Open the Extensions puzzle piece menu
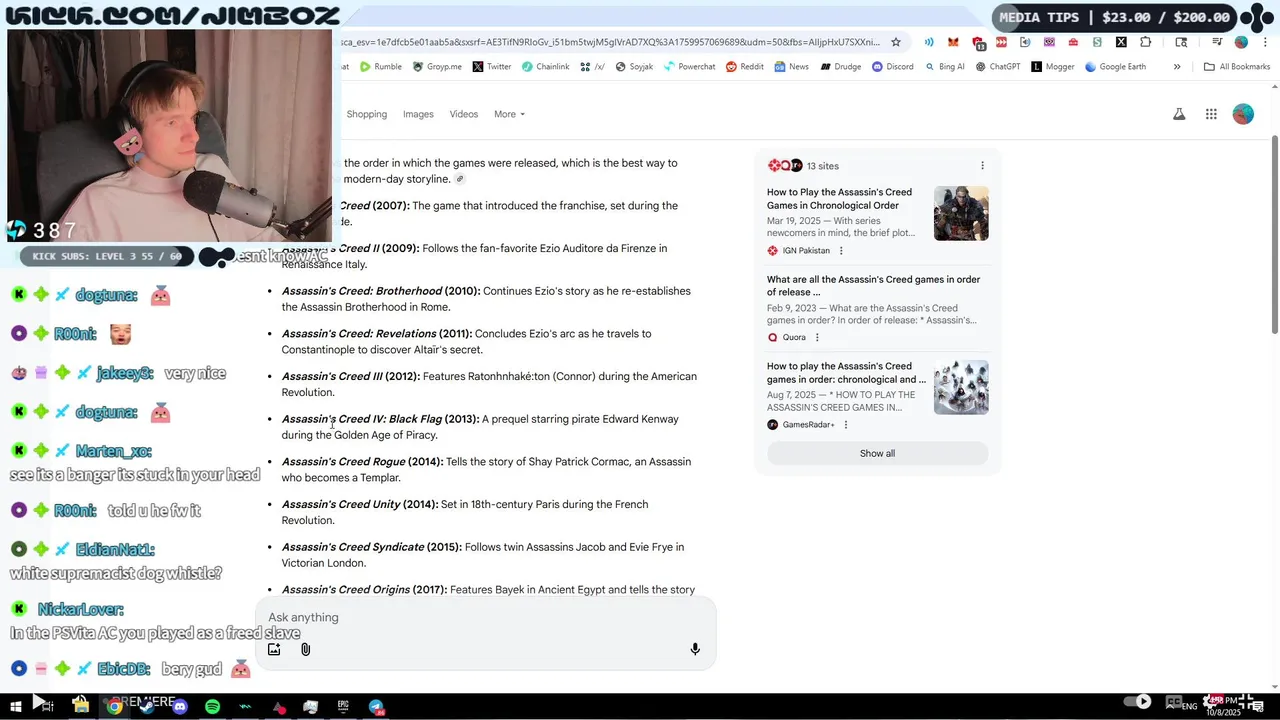1280x720 pixels. [1146, 42]
